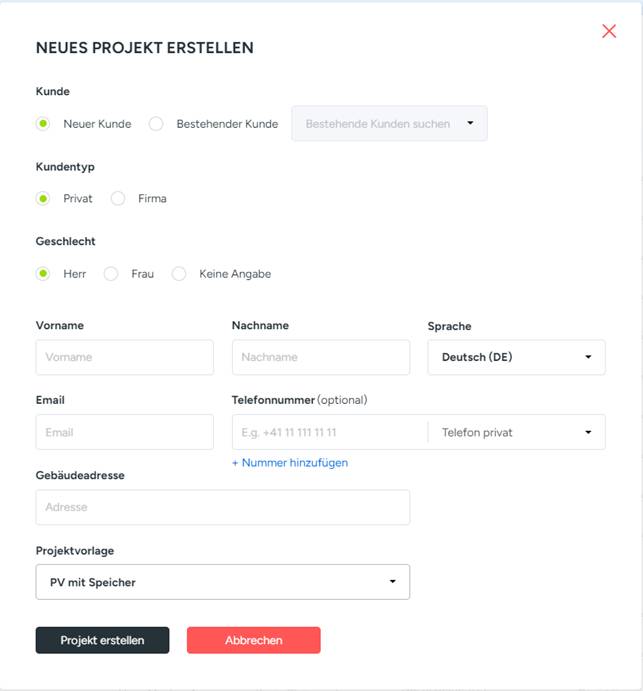Click the Gebäudeadresse address field
Screen dimensions: 643x691
pyautogui.click(x=222, y=507)
